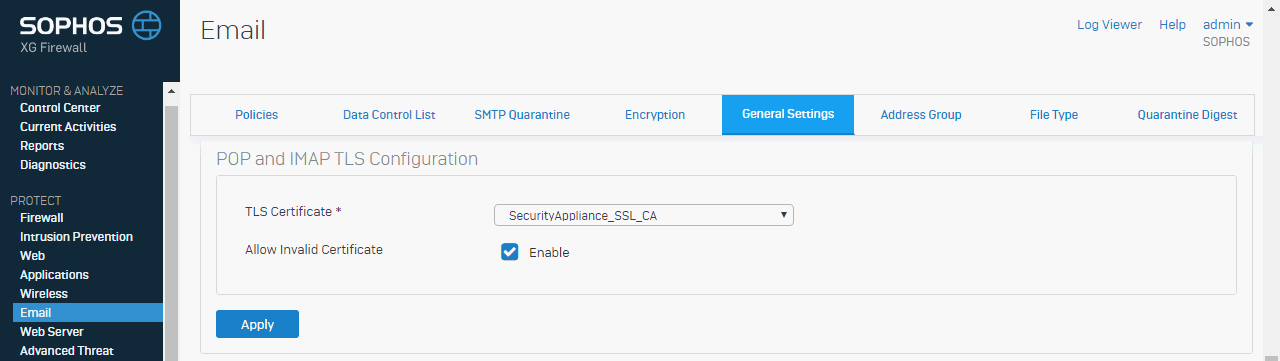Open Quarantine Digest tab
The width and height of the screenshot is (1280, 361).
[x=1187, y=115]
